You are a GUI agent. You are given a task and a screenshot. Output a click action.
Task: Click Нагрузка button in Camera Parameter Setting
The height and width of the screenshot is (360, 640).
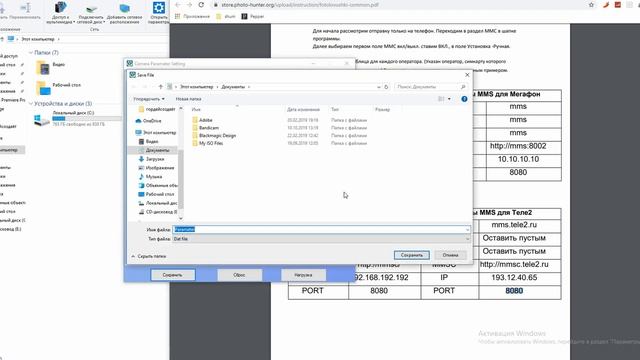(303, 275)
